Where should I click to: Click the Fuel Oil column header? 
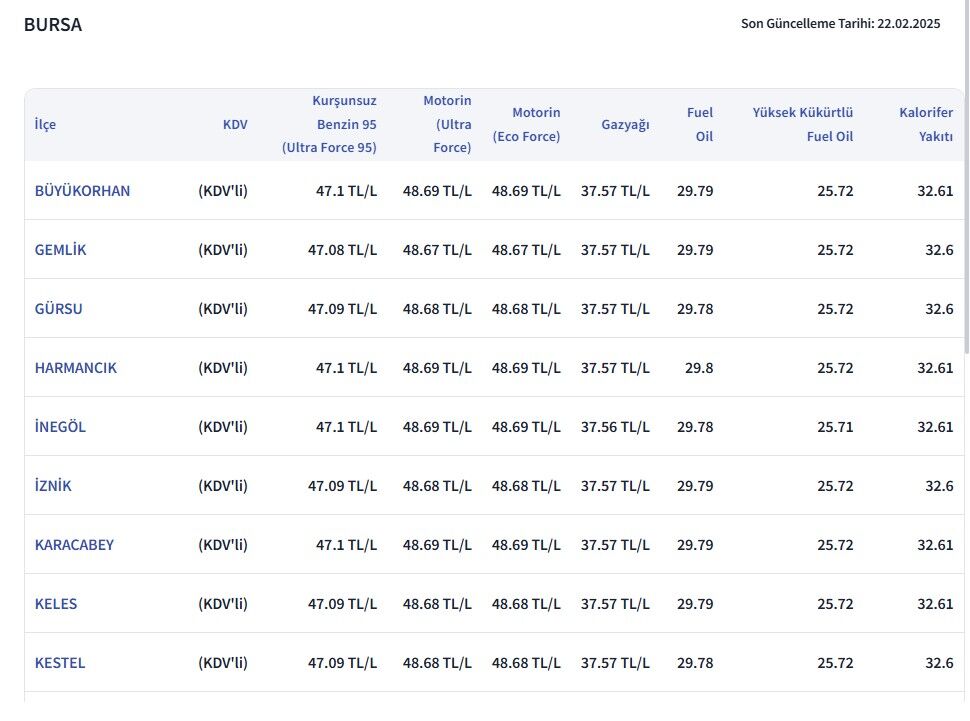coord(701,124)
